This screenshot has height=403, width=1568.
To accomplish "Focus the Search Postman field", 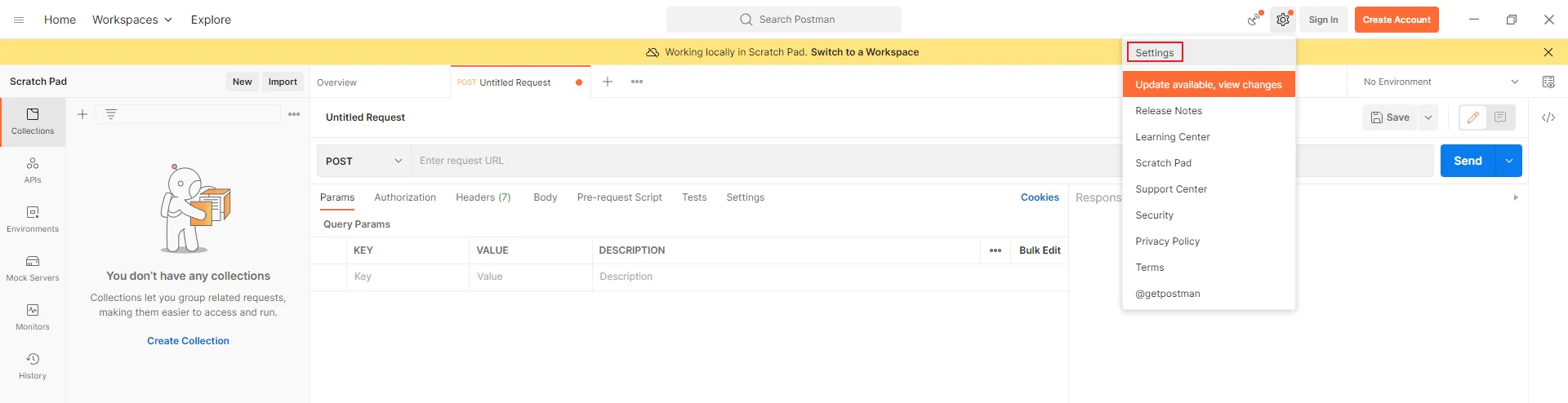I will [x=784, y=20].
